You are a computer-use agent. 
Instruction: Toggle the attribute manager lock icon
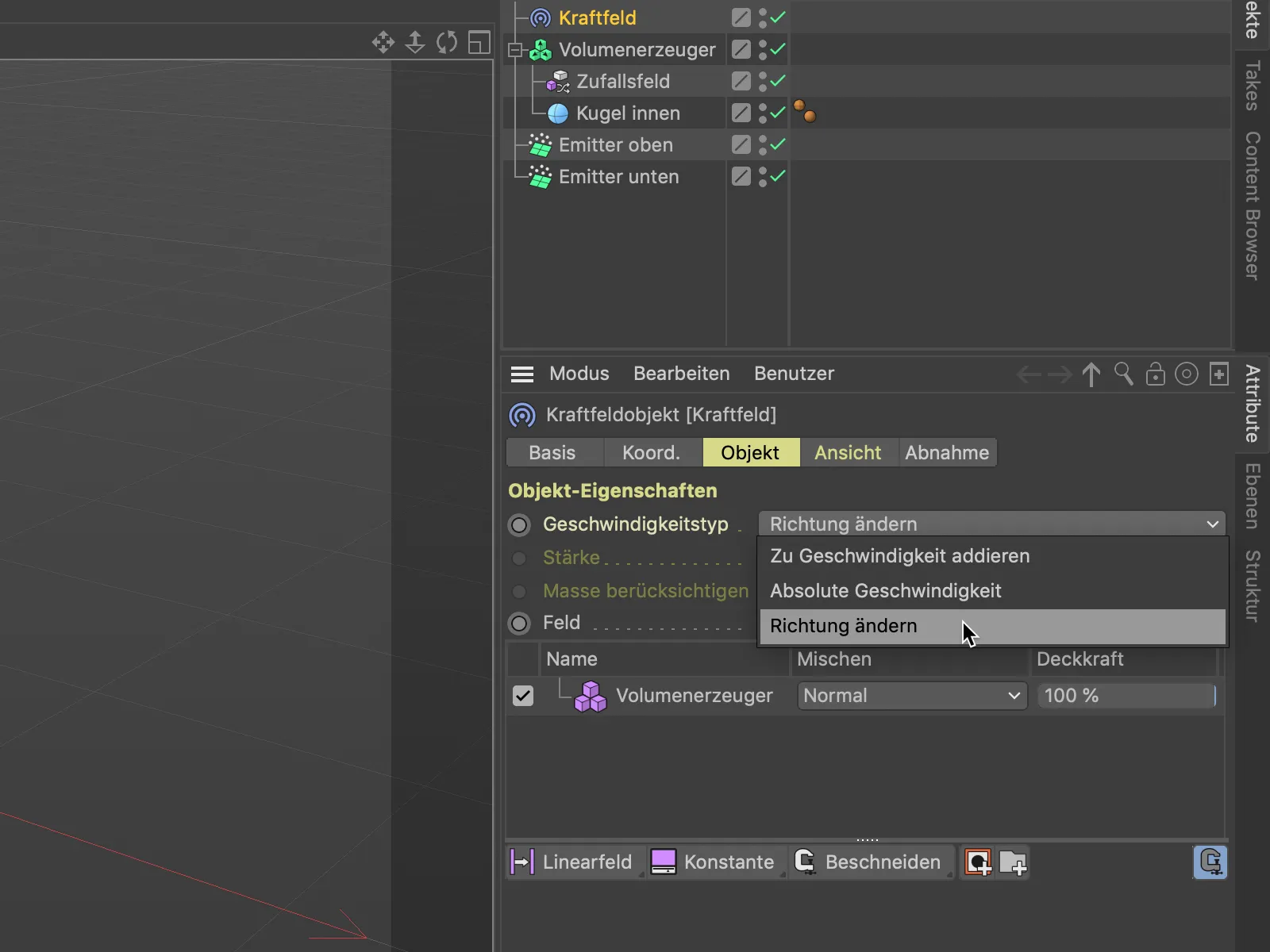tap(1155, 374)
